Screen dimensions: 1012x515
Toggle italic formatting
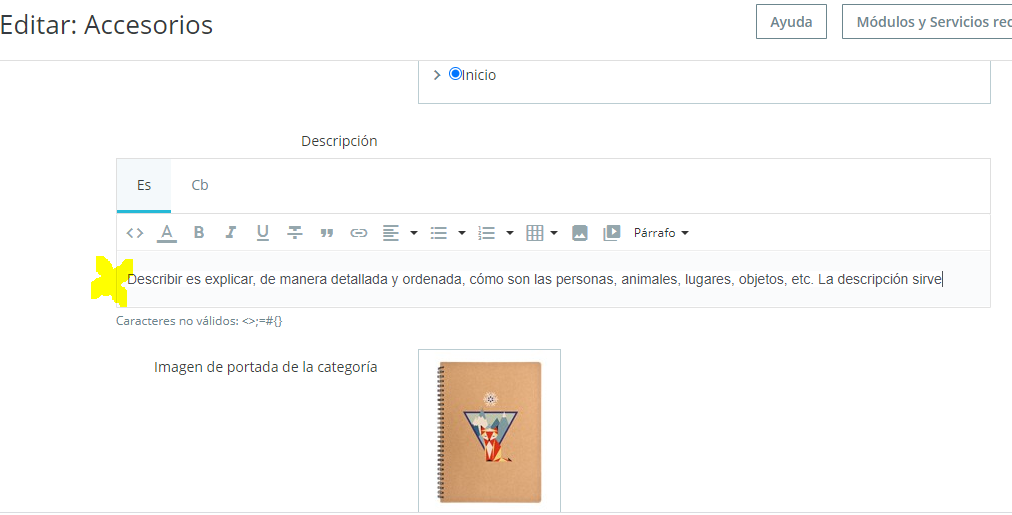point(230,233)
